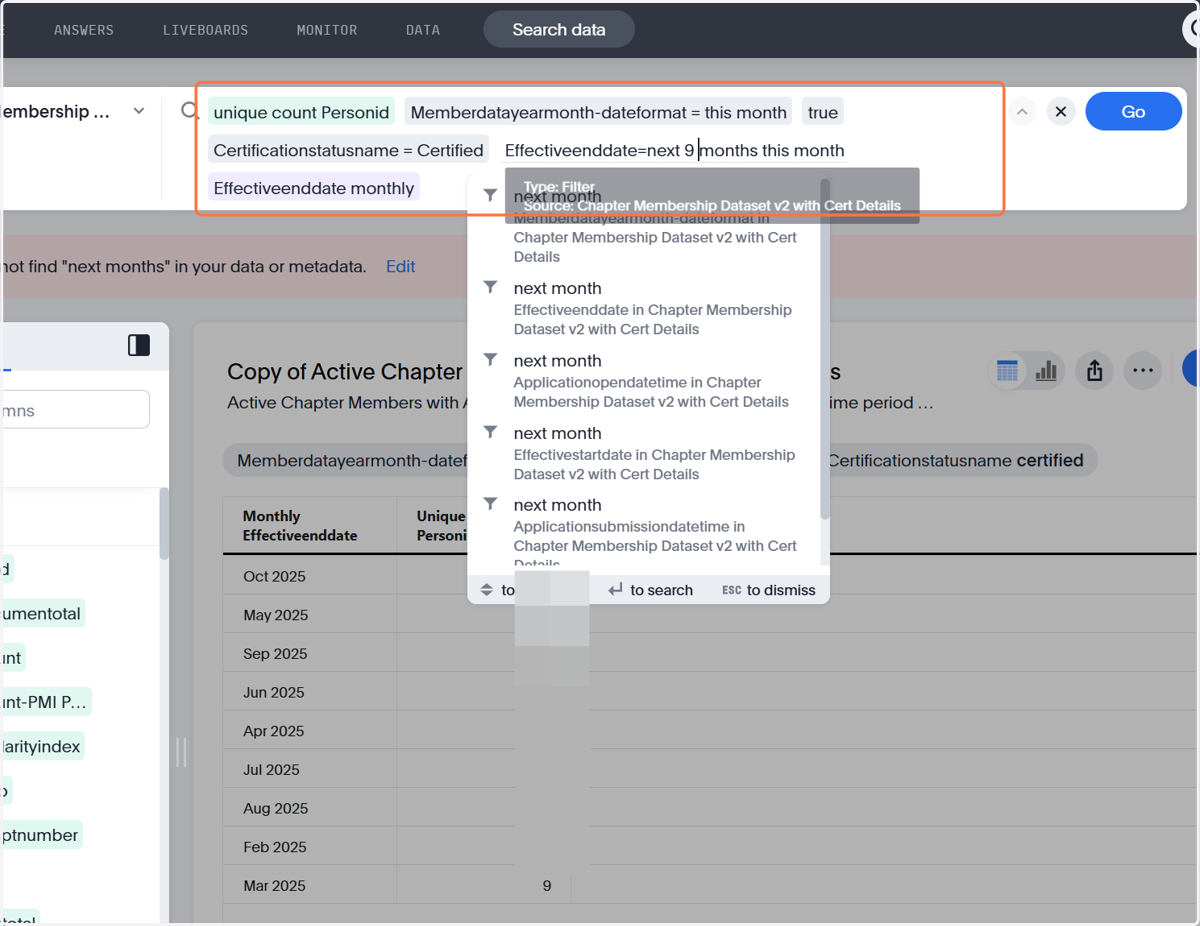
Task: Click the value 9 in Mar 2025 row
Action: pyautogui.click(x=547, y=886)
